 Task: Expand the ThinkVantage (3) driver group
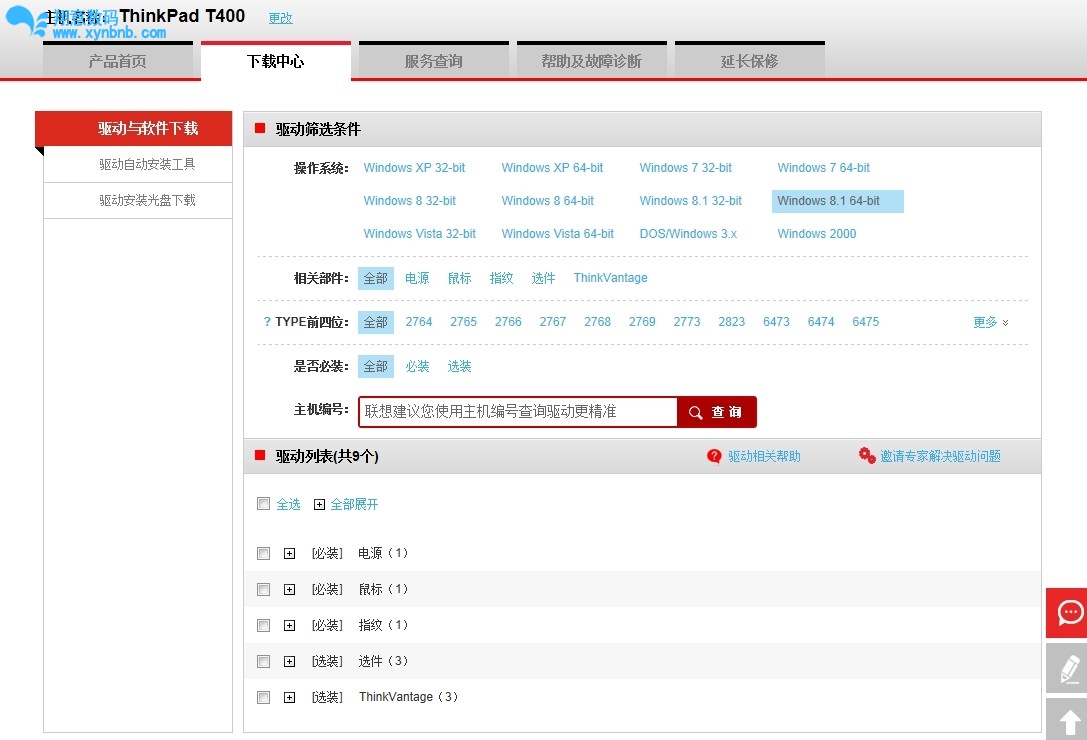coord(290,698)
